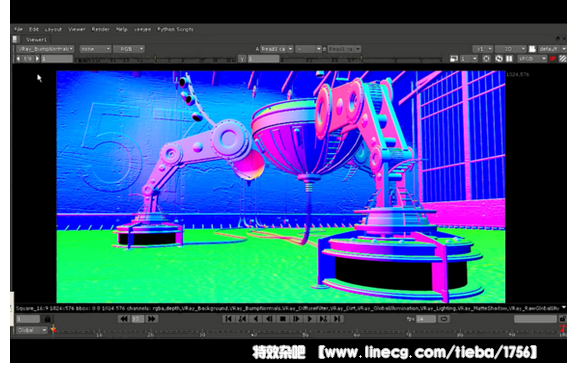The image size is (567, 369).
Task: Jump to the last frame
Action: click(337, 319)
